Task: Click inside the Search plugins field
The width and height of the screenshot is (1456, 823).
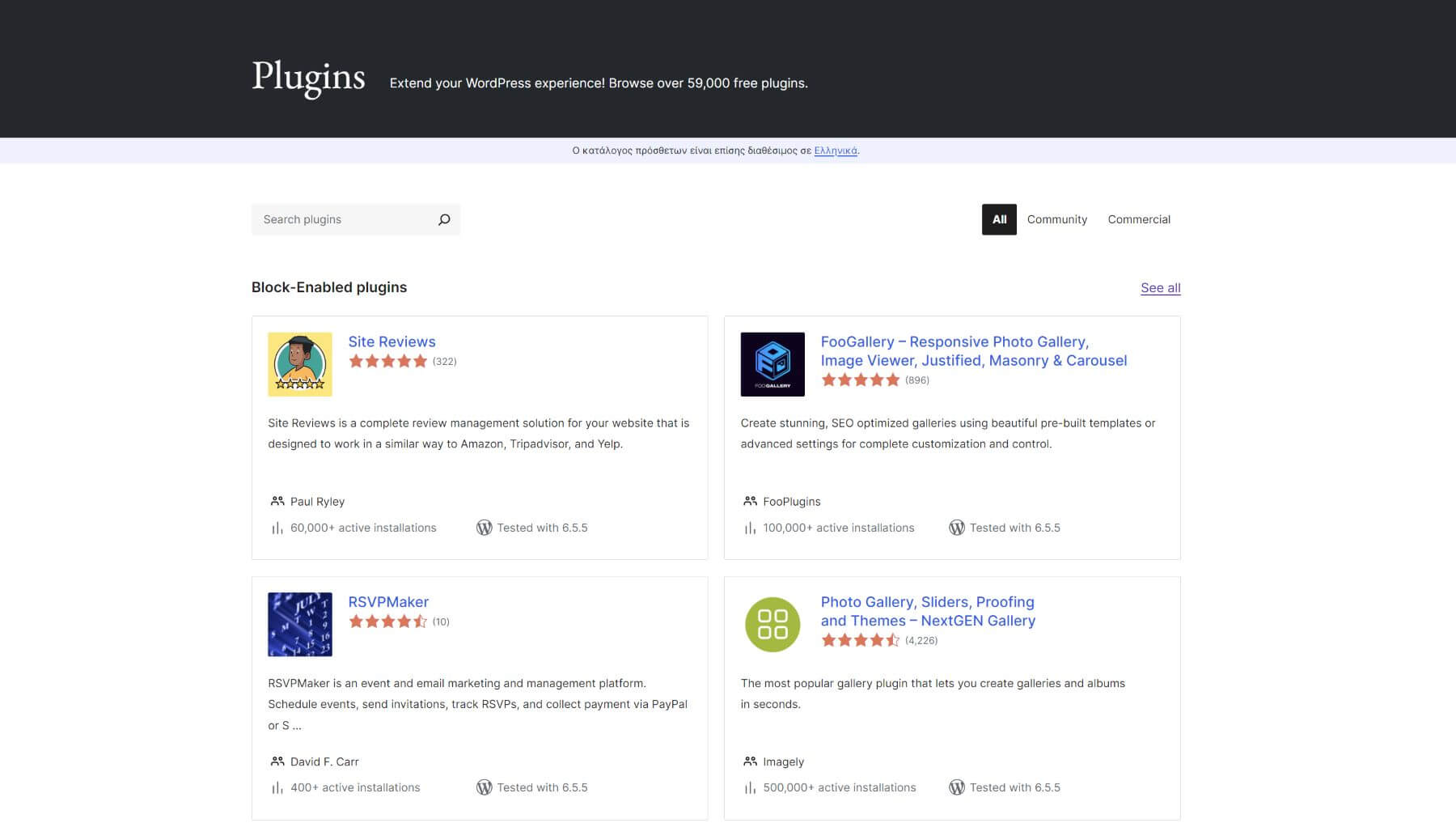Action: [x=340, y=219]
